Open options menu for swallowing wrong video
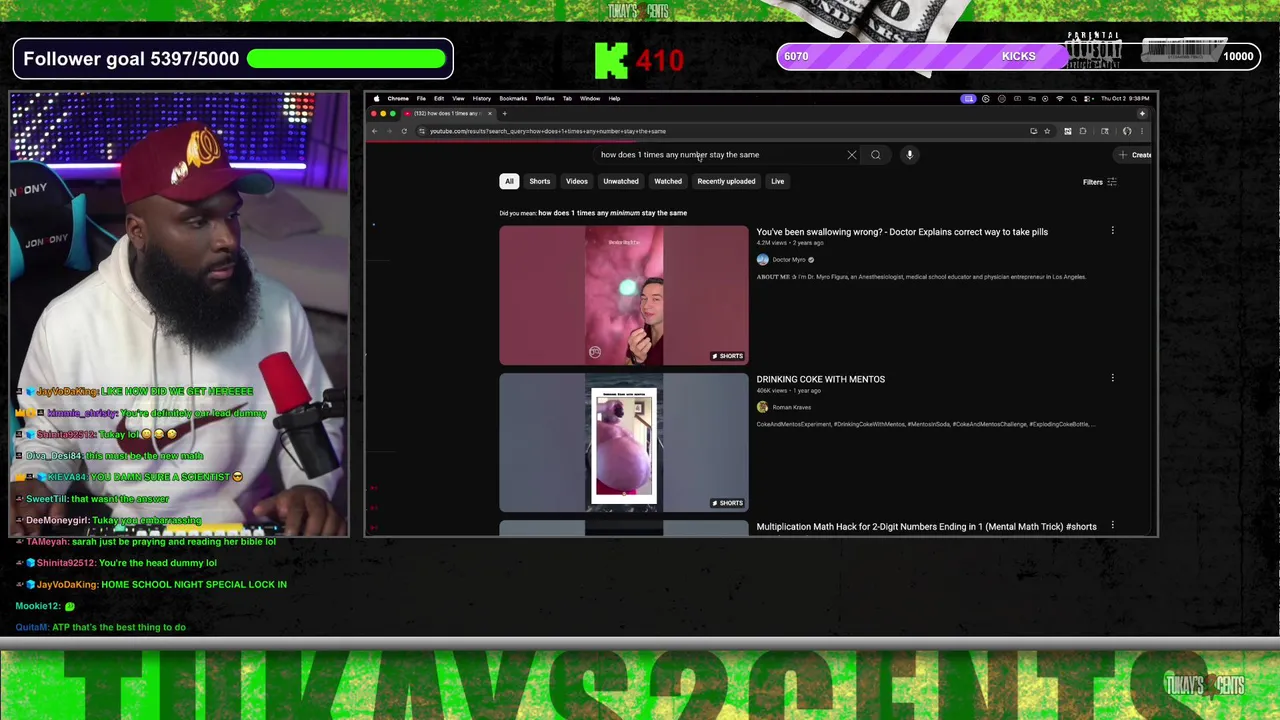 (x=1112, y=231)
